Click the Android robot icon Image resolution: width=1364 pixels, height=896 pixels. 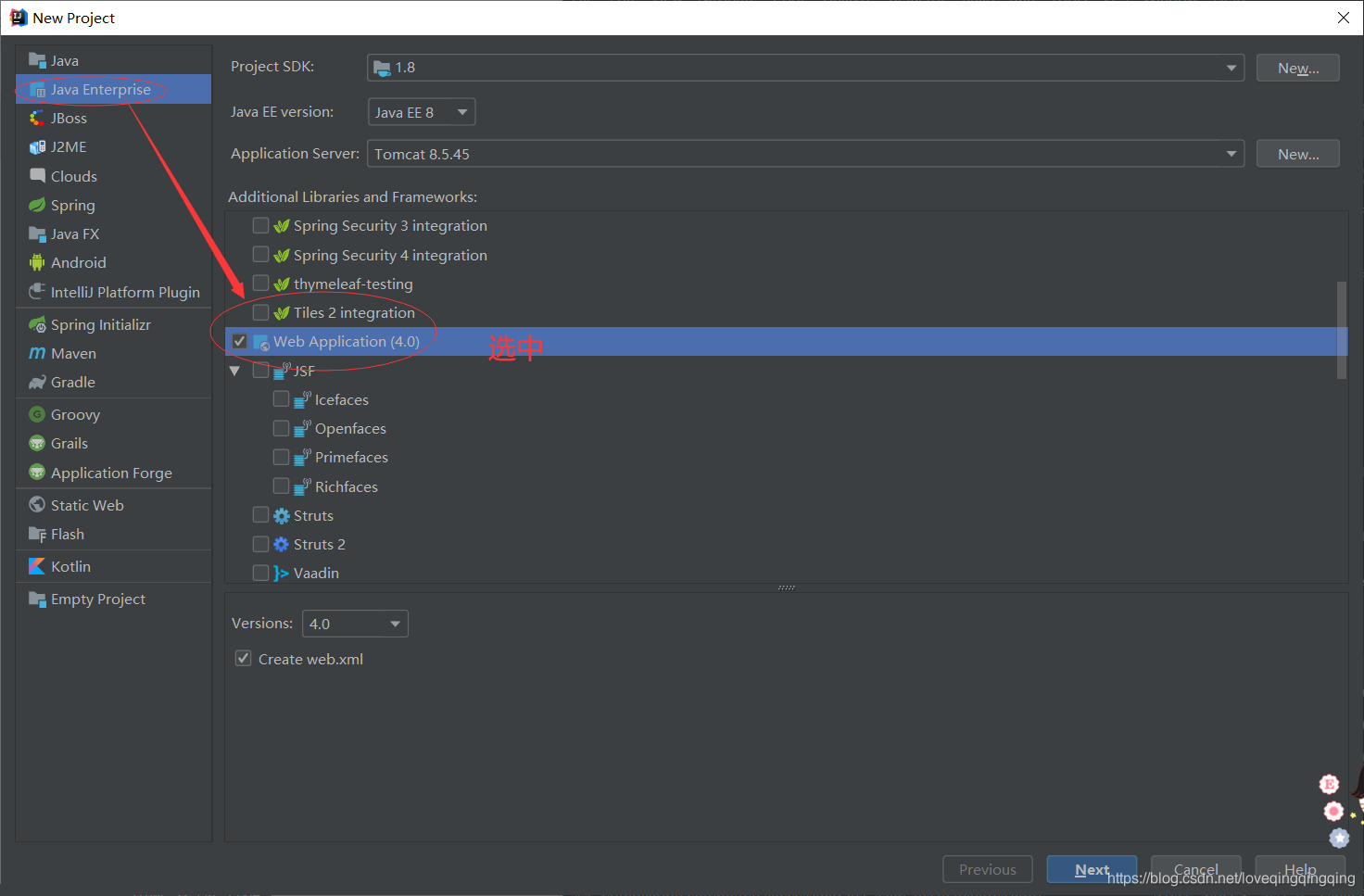[x=37, y=262]
